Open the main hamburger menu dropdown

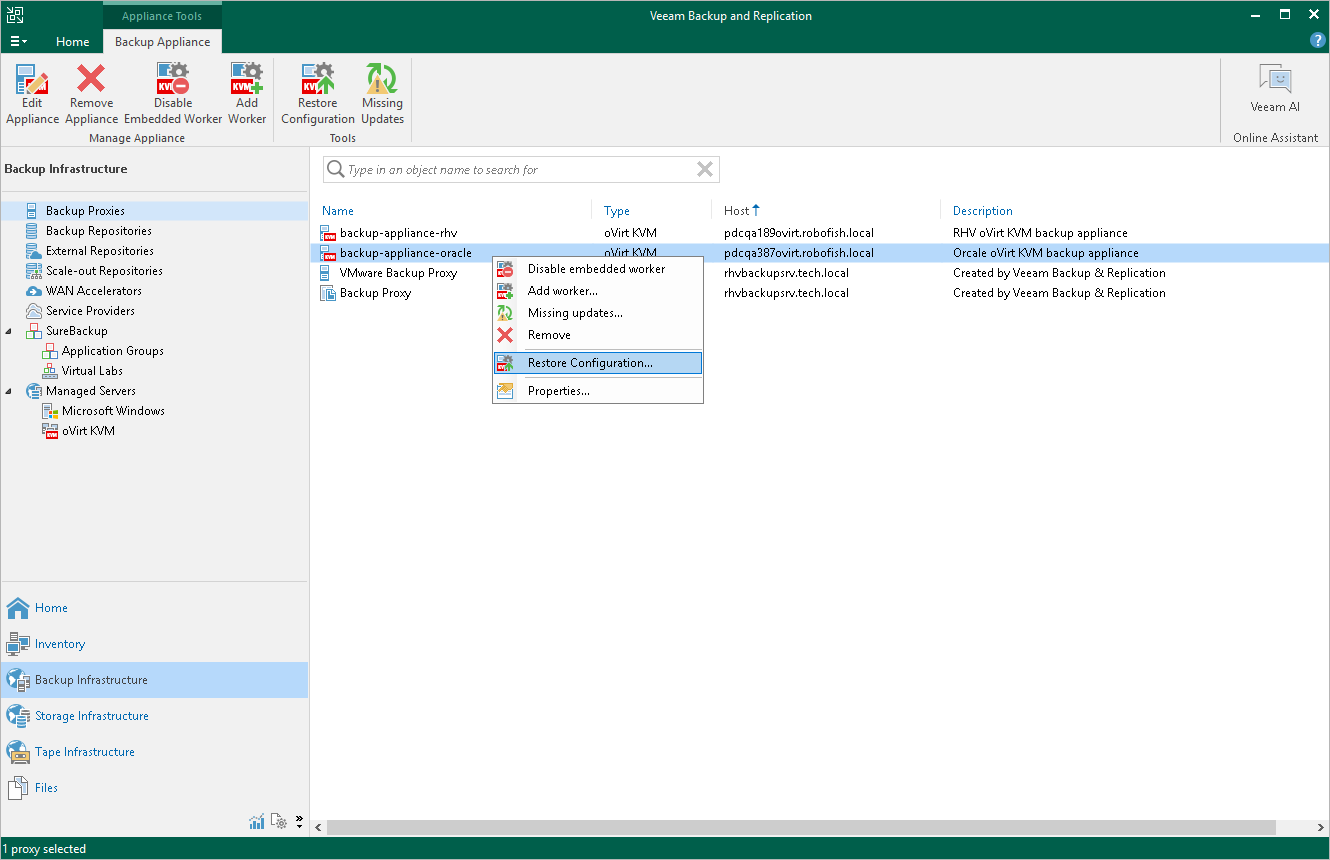pyautogui.click(x=18, y=42)
